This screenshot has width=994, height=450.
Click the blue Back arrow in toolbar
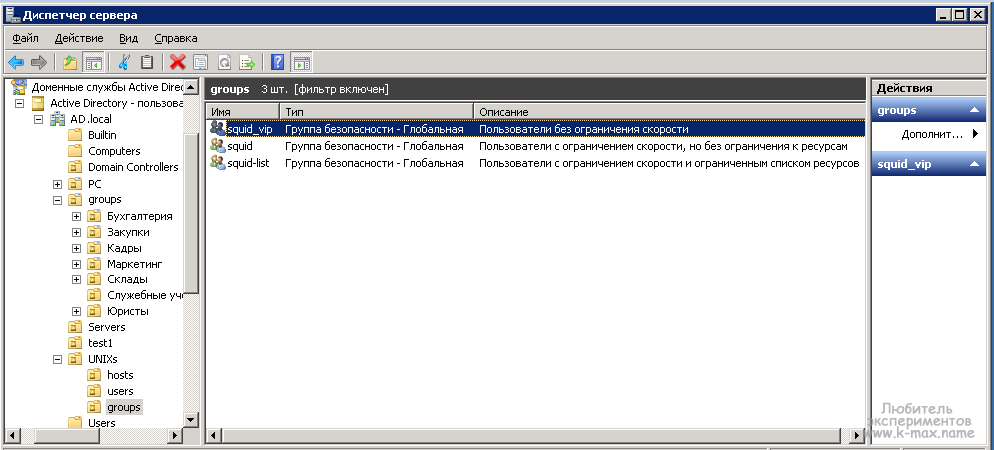point(16,62)
